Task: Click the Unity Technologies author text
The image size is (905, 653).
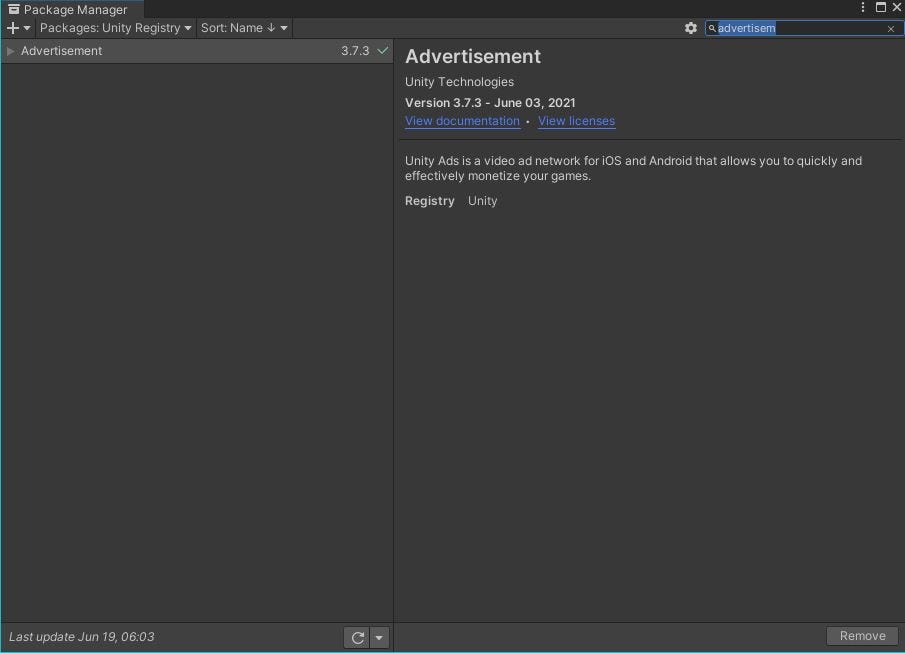Action: (x=459, y=82)
